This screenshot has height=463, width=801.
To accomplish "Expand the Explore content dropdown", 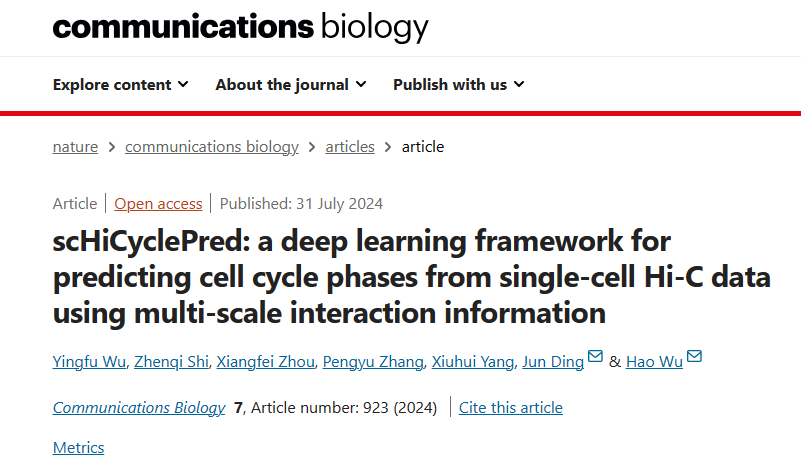I will (x=120, y=84).
